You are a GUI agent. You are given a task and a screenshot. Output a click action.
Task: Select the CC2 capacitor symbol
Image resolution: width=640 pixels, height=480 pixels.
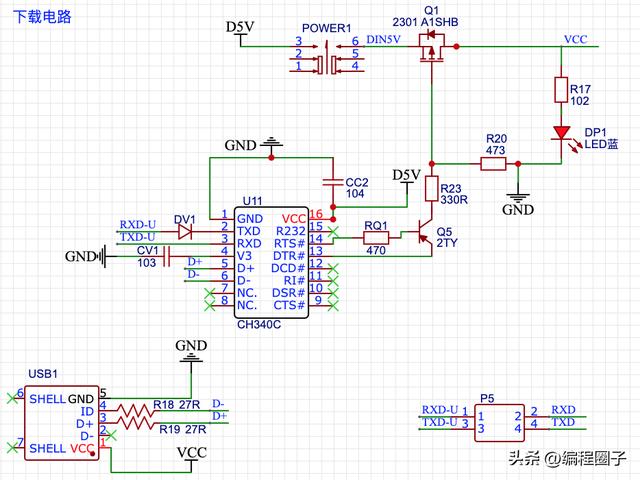pyautogui.click(x=333, y=182)
